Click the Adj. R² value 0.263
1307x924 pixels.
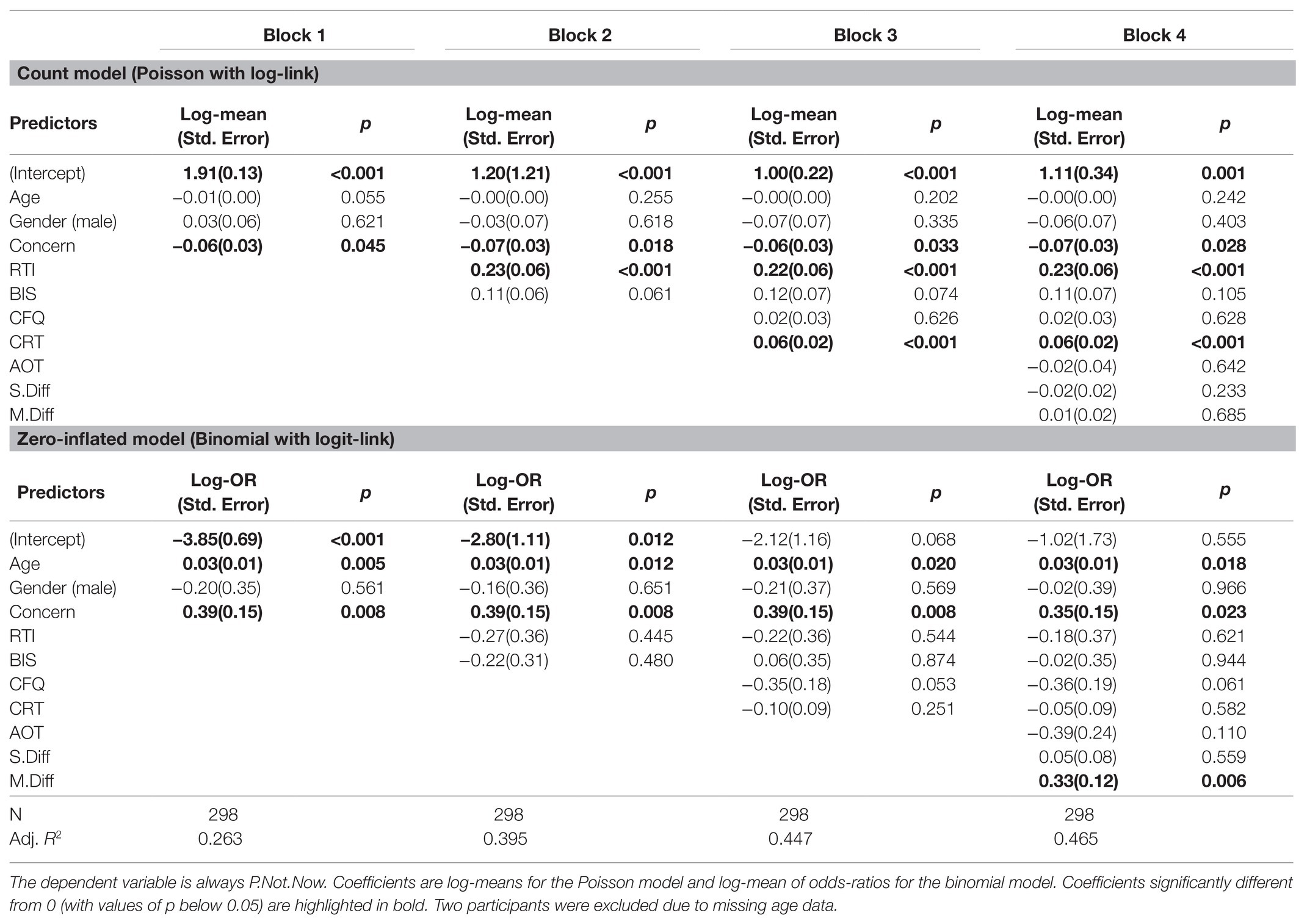pos(220,839)
